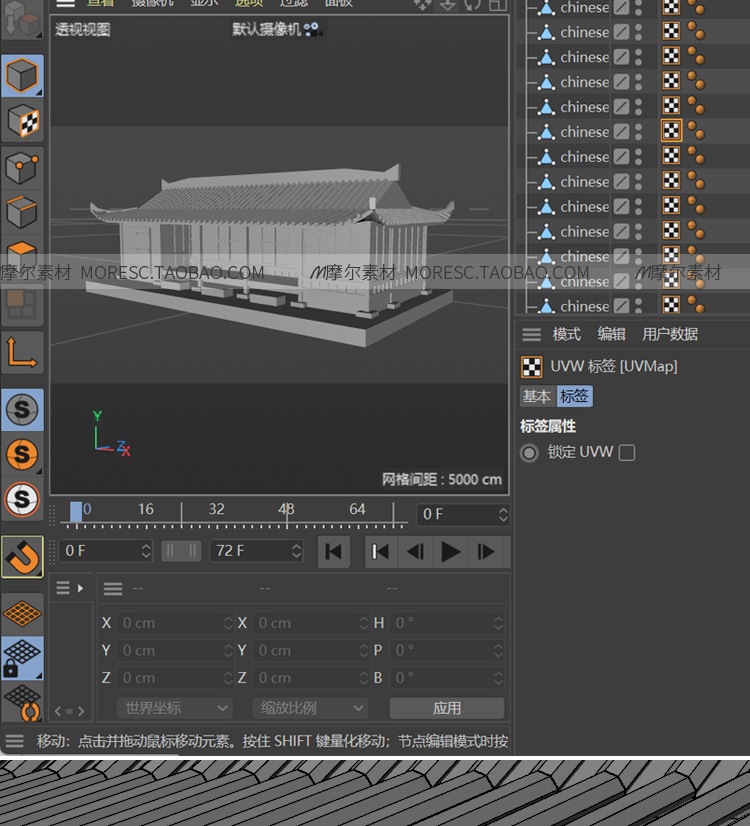Open the 缩放比例 dropdown
Screen dimensions: 750x826
(310, 708)
